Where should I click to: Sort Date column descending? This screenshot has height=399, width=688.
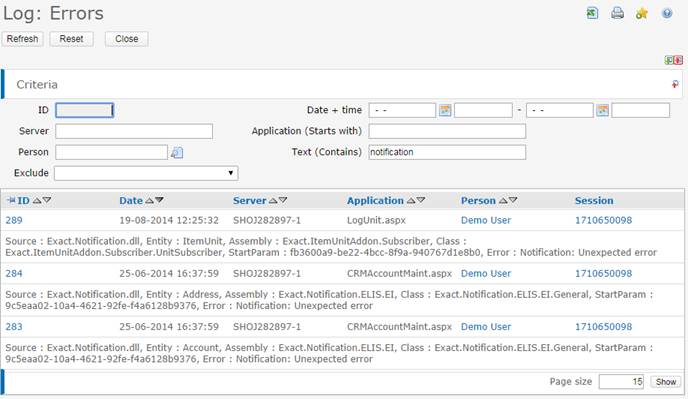pos(160,200)
